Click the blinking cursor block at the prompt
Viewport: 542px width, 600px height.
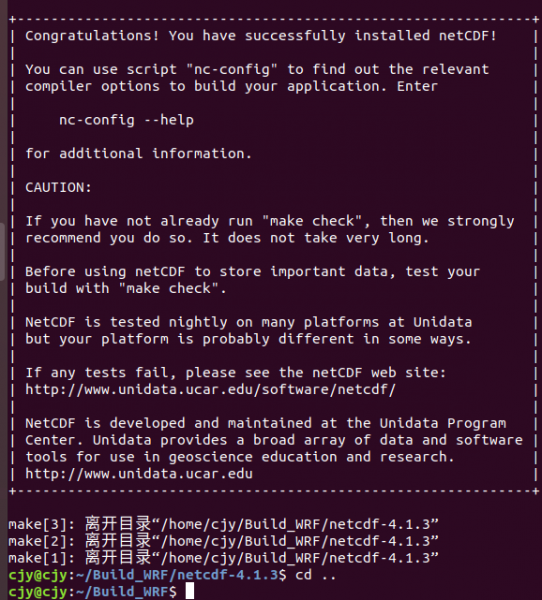pos(190,591)
